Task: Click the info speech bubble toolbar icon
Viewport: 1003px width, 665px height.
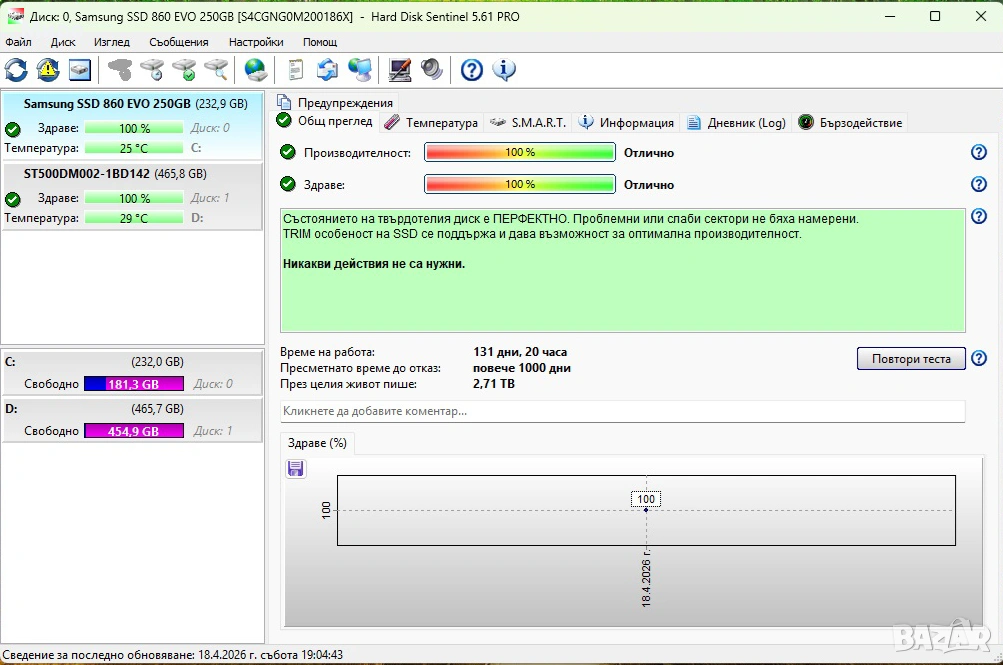Action: [504, 69]
